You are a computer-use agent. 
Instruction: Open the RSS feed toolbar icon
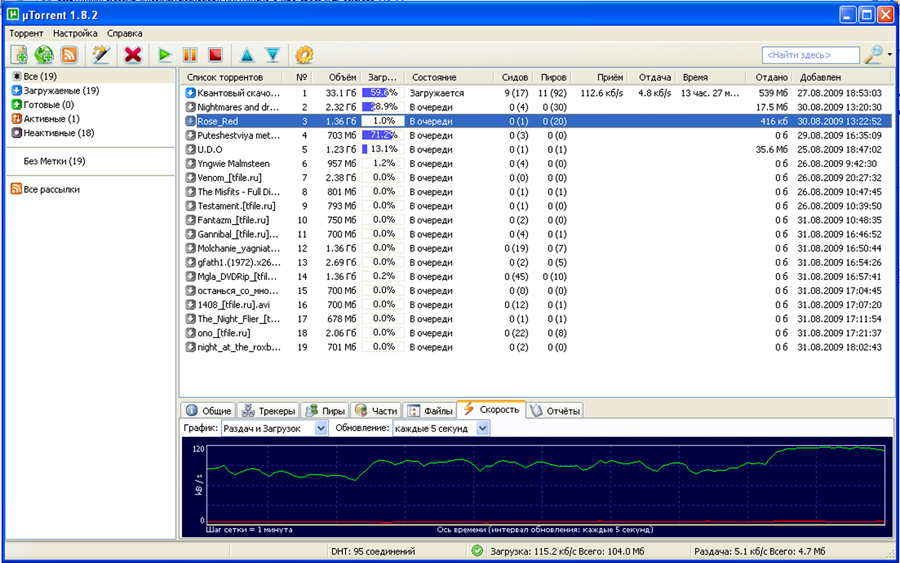pyautogui.click(x=69, y=55)
